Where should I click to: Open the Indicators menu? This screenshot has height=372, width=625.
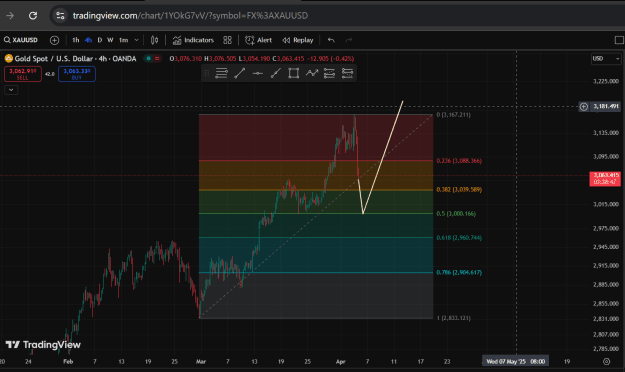(x=193, y=40)
